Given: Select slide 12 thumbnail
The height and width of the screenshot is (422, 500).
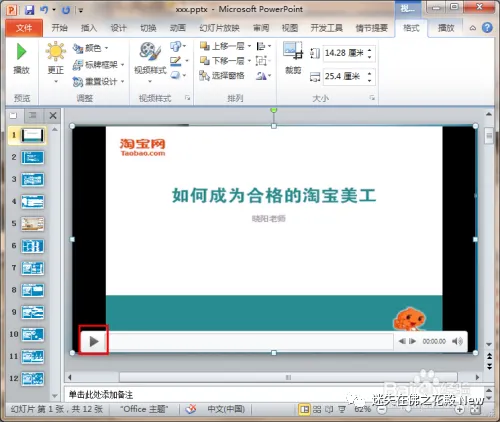Looking at the screenshot, I should [32, 378].
